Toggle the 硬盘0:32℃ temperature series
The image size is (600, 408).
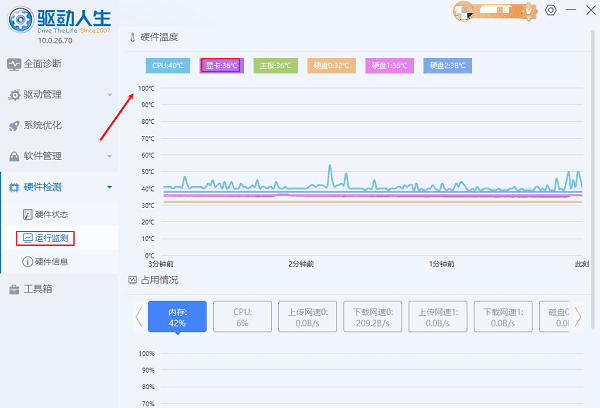[331, 65]
